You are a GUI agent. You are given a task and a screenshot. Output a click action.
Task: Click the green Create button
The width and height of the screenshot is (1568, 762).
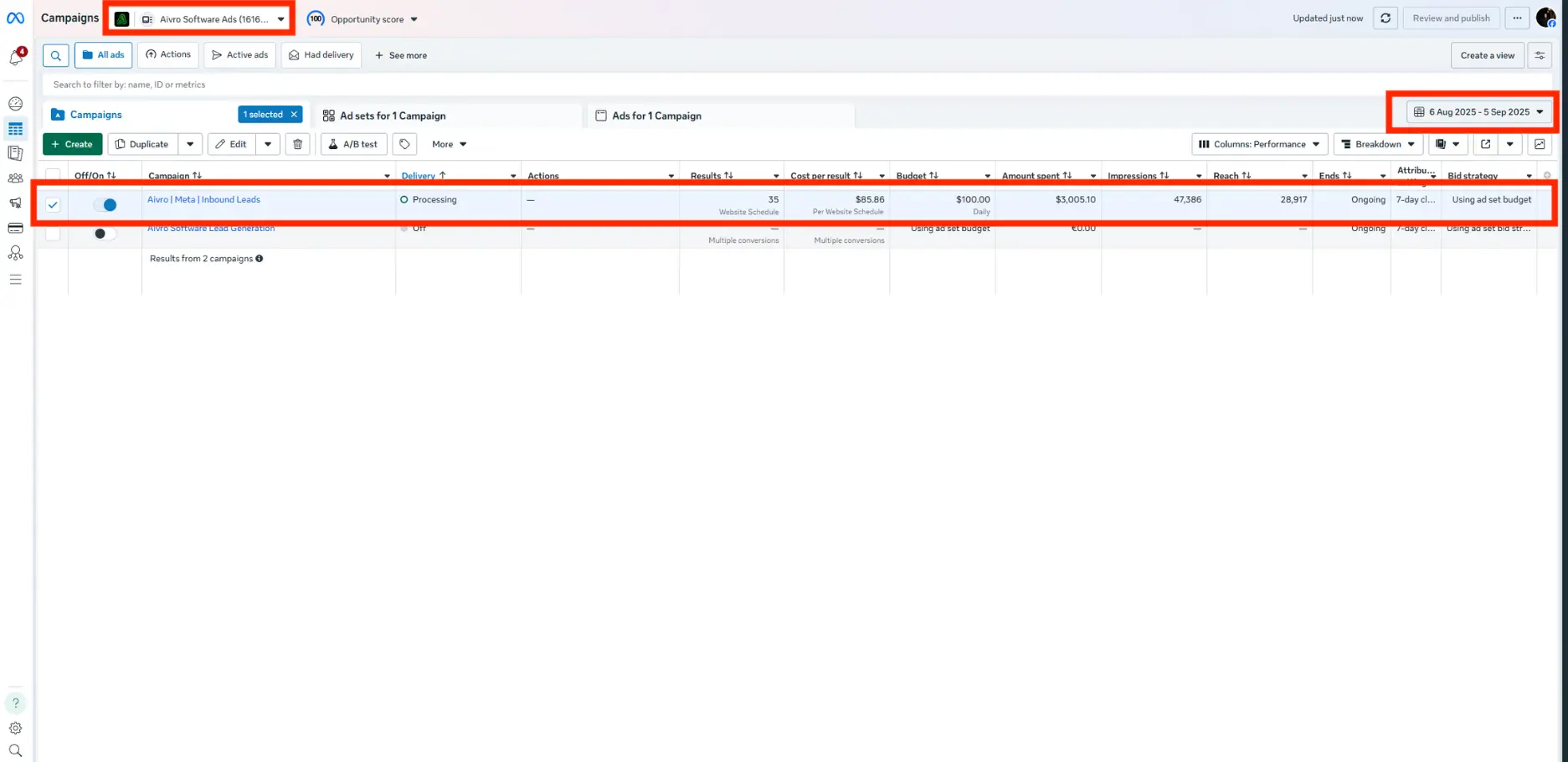(x=72, y=144)
